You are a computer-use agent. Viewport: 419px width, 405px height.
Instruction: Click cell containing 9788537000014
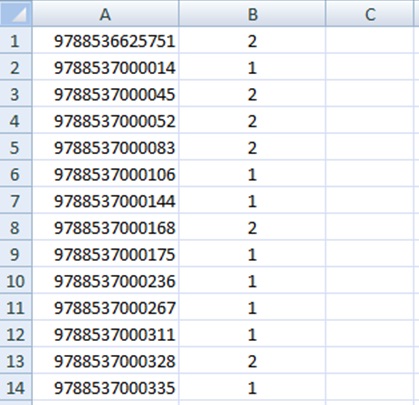pos(106,67)
